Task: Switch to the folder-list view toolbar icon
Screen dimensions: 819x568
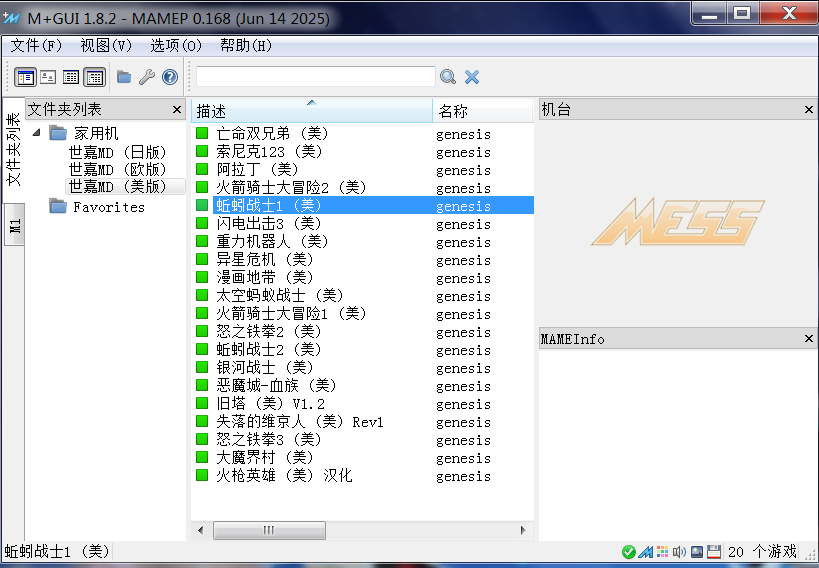Action: [25, 77]
